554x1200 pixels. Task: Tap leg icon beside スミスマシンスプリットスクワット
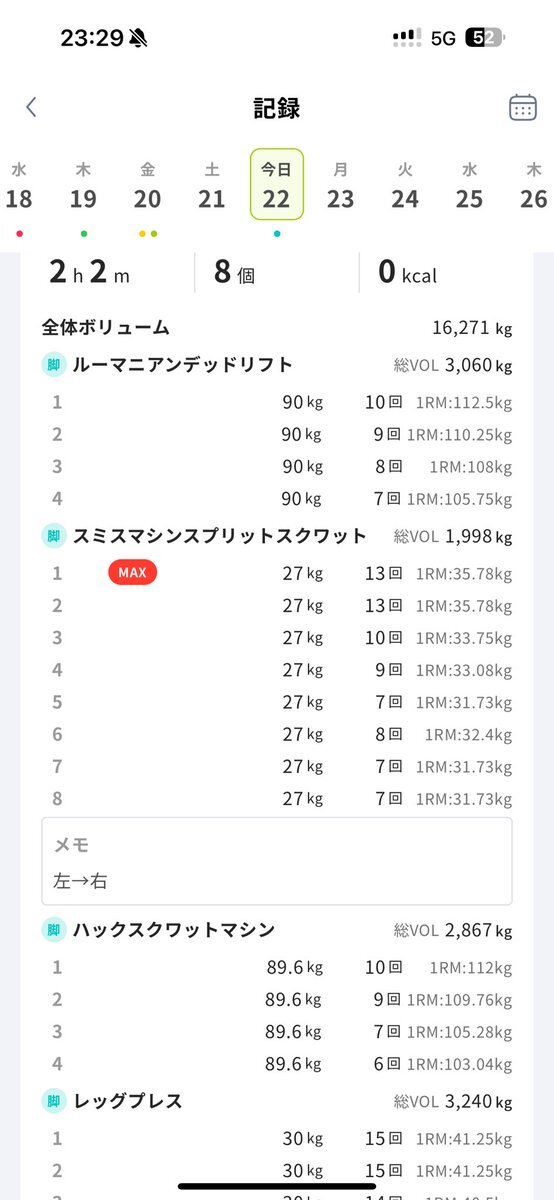[x=53, y=536]
